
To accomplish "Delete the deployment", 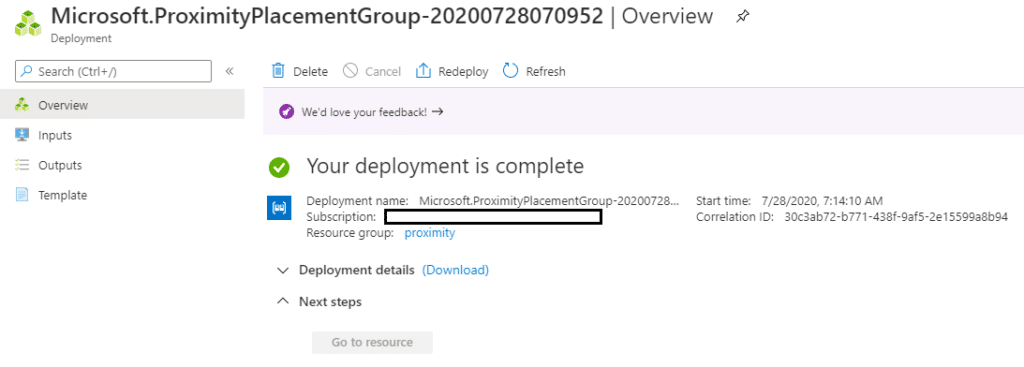I will [300, 71].
